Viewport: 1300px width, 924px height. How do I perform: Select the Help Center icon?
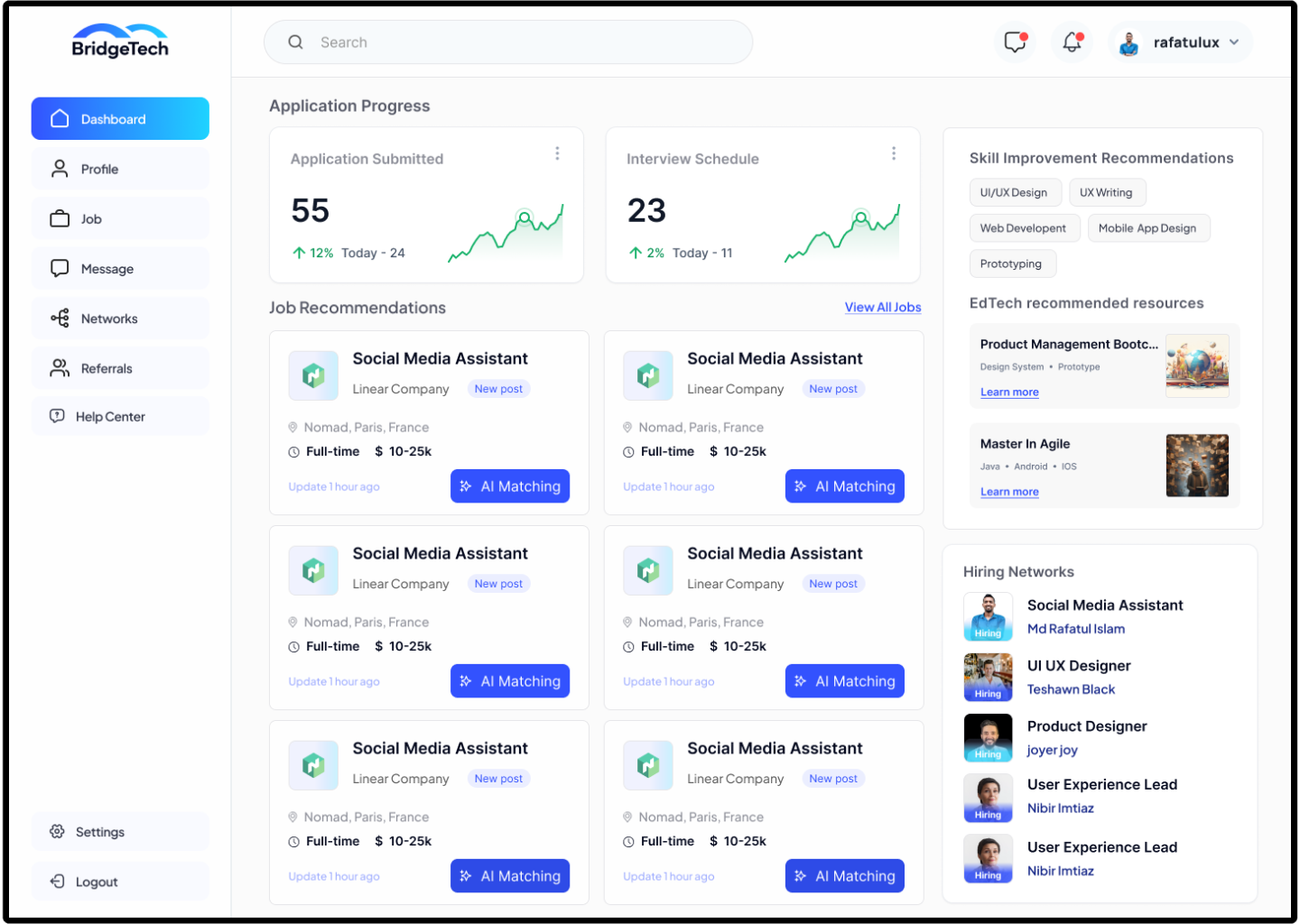click(x=60, y=416)
